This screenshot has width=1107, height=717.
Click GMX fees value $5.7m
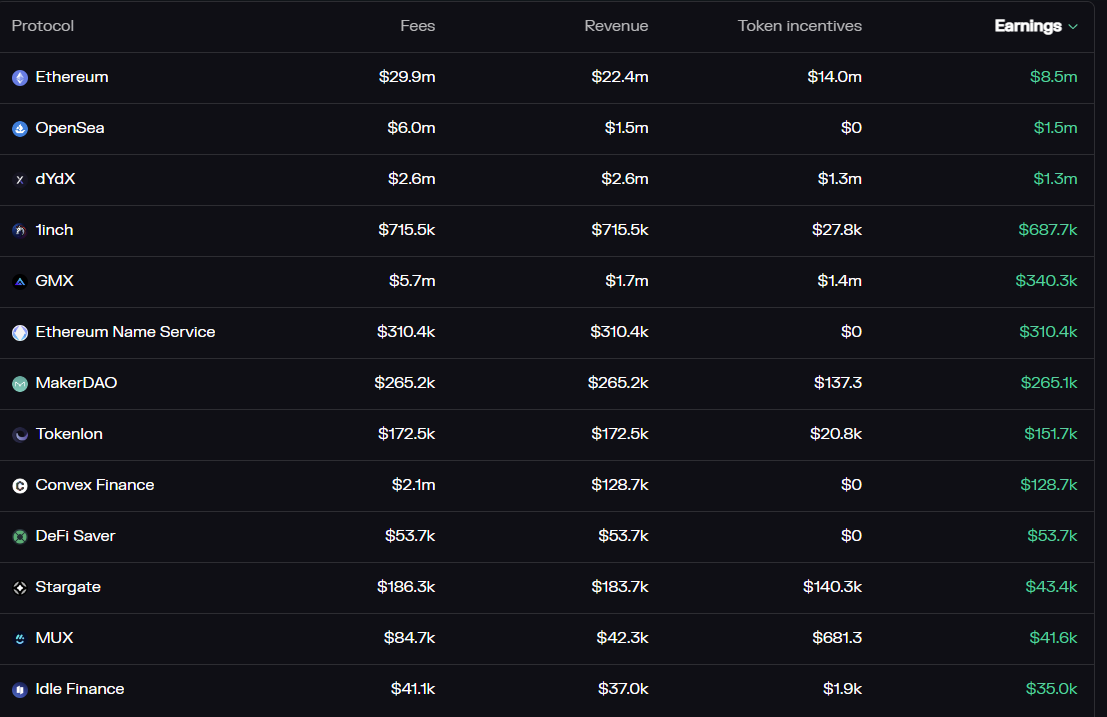(412, 281)
